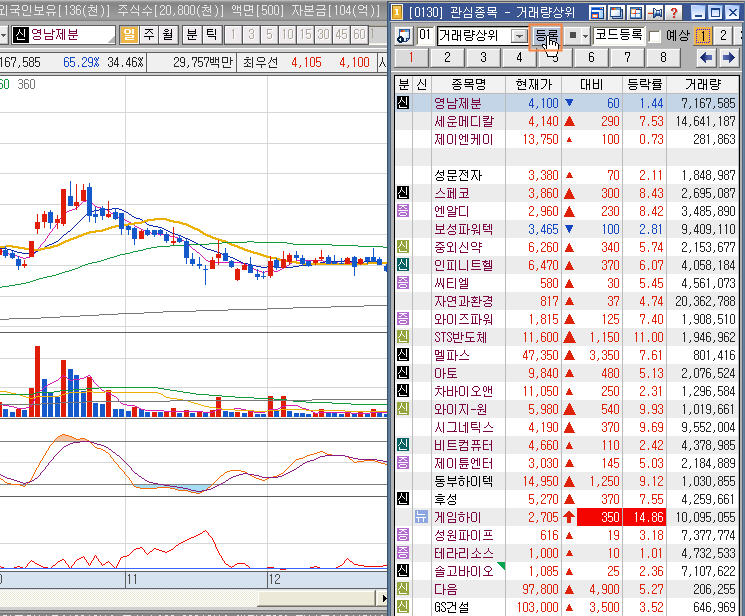Click the 뉴 news badge next to 게임하이
745x616 pixels.
pos(421,517)
